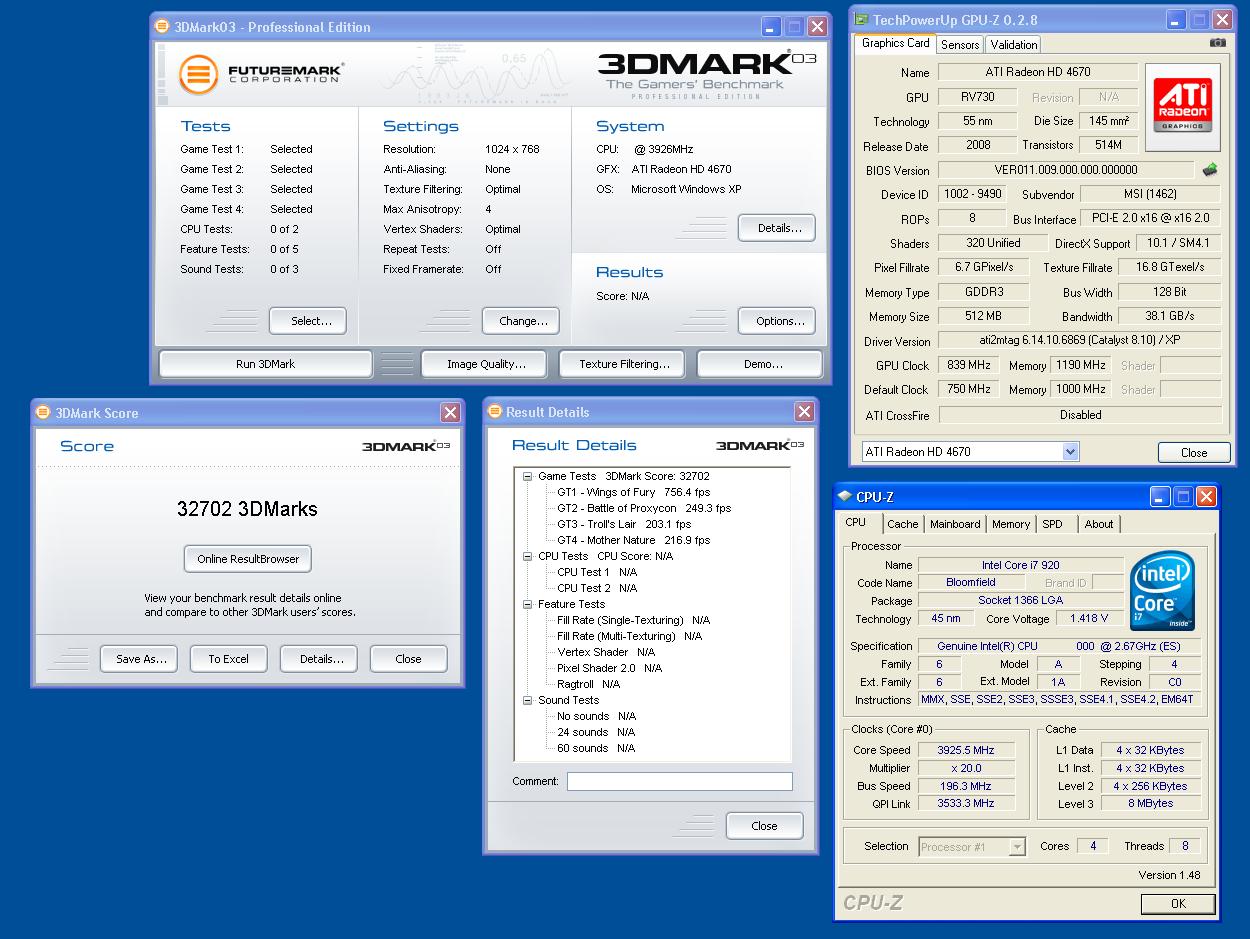Click the CPU-Z title bar icon

(x=846, y=497)
